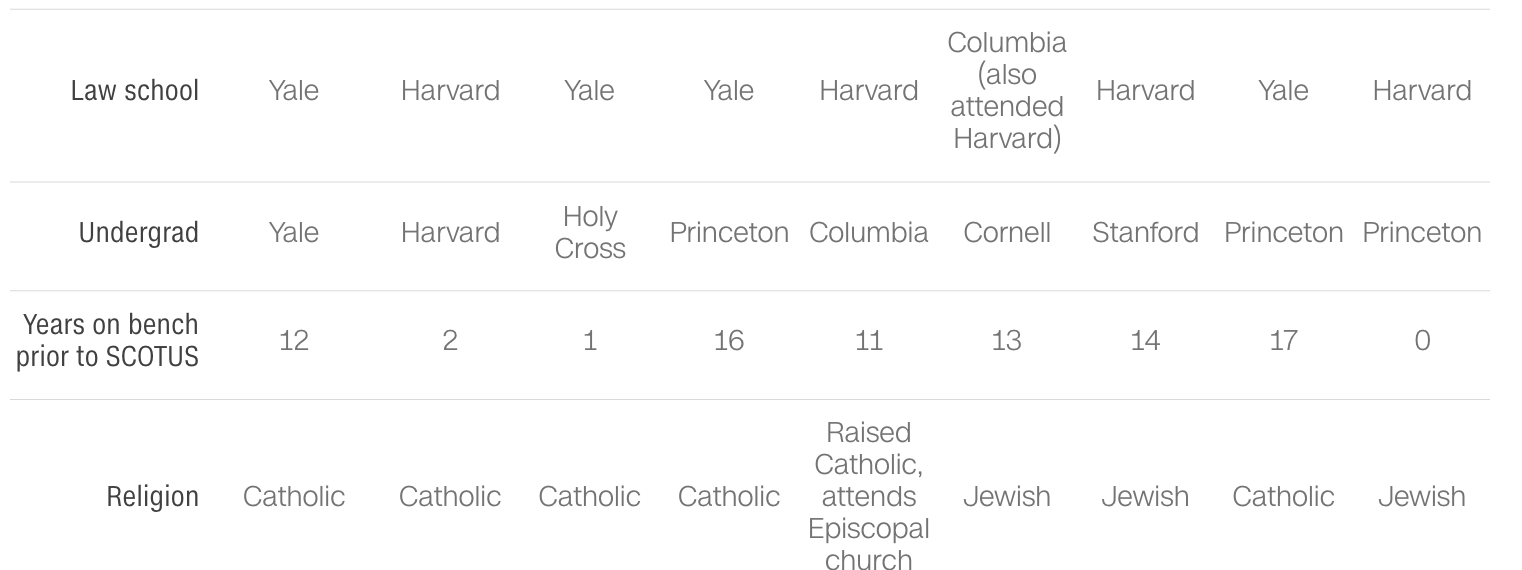
Task: Click 'Columbia' in the Undergrad row
Action: pyautogui.click(x=868, y=233)
